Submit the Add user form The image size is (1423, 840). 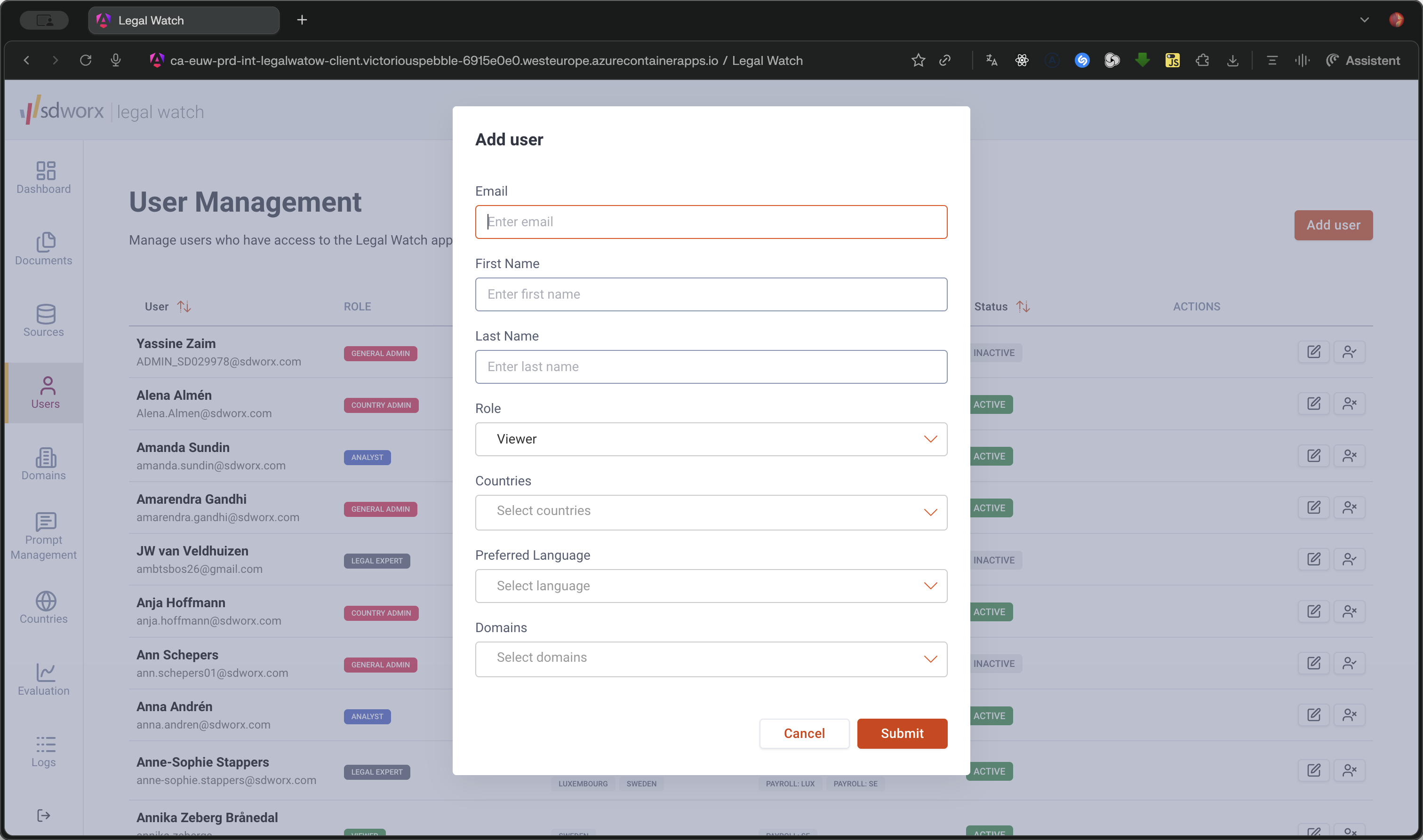click(x=902, y=734)
